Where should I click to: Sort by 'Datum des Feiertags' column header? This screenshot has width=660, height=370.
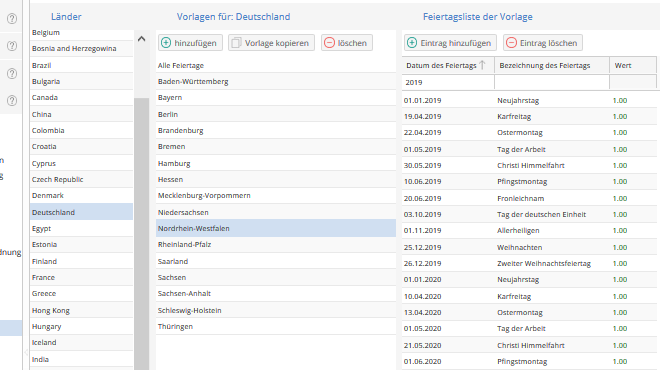tap(448, 65)
